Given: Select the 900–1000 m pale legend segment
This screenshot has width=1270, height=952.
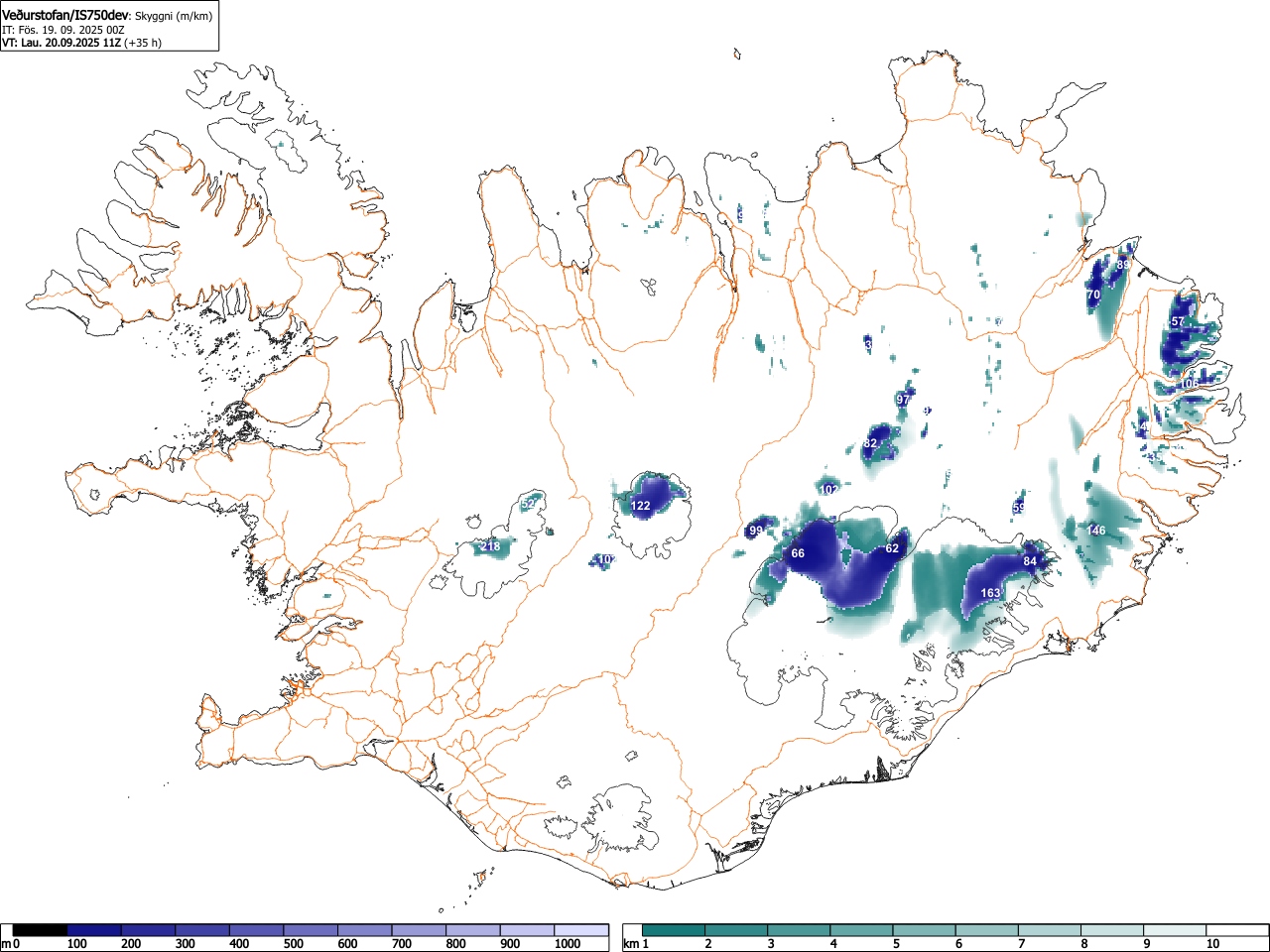Looking at the screenshot, I should 528,930.
